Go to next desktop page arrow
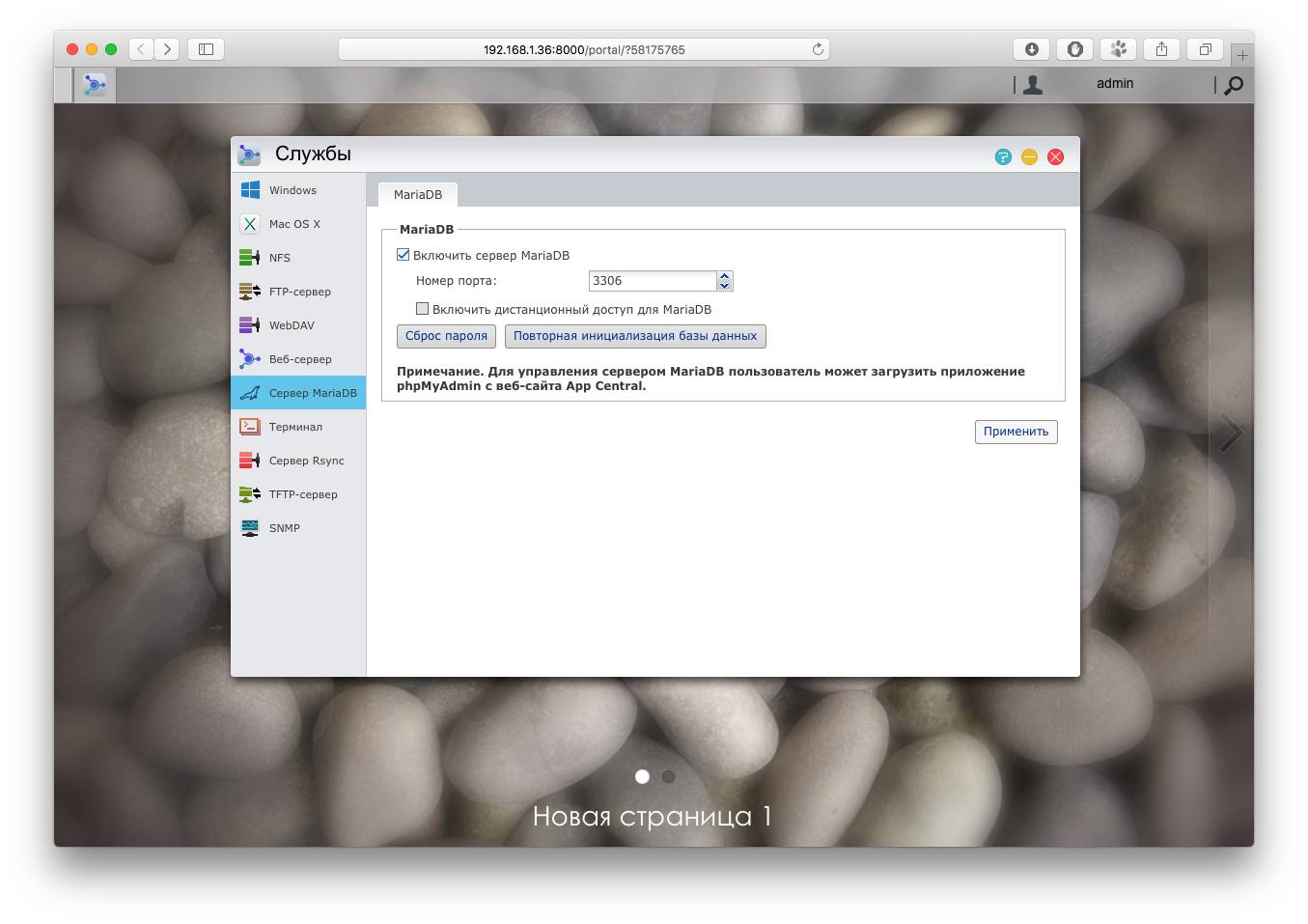 click(1231, 434)
